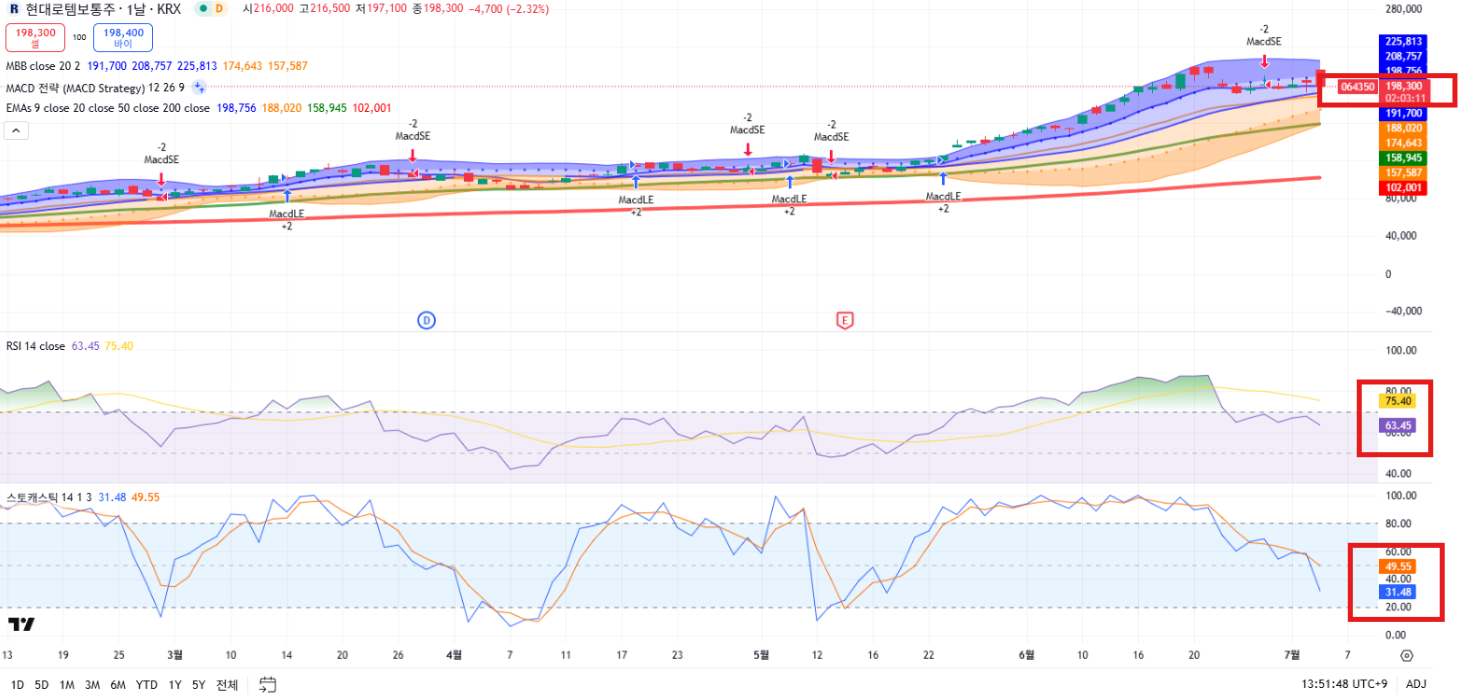Click the 75.40 yellow RSI axis label
Image resolution: width=1458 pixels, height=695 pixels.
click(x=1397, y=401)
